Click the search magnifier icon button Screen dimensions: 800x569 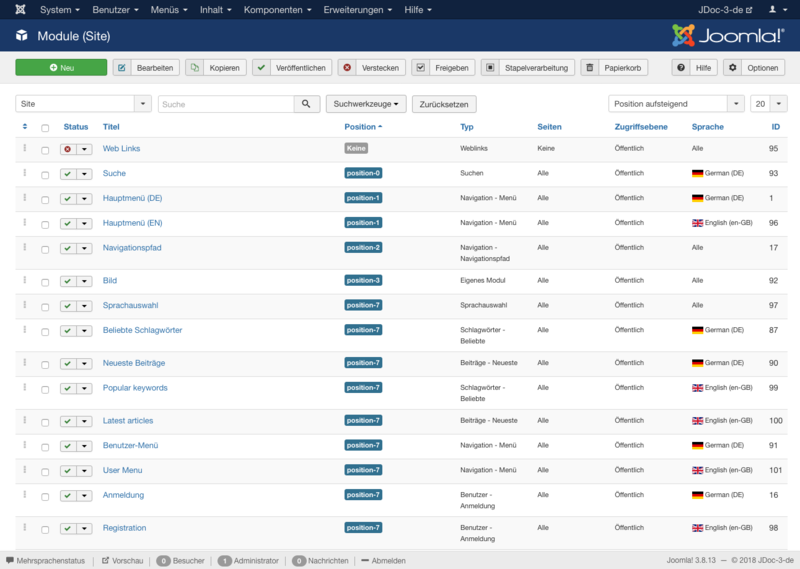tap(306, 104)
